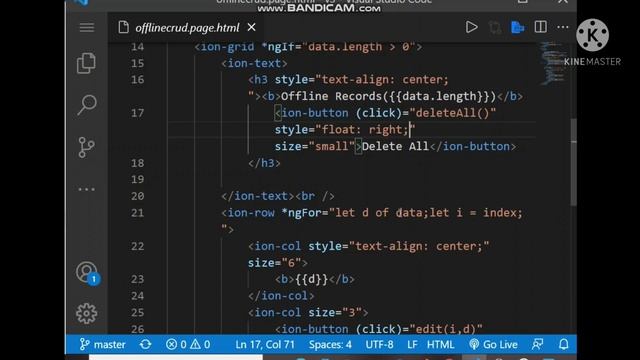The width and height of the screenshot is (640, 360).
Task: Change the HTML language mode
Action: click(440, 344)
